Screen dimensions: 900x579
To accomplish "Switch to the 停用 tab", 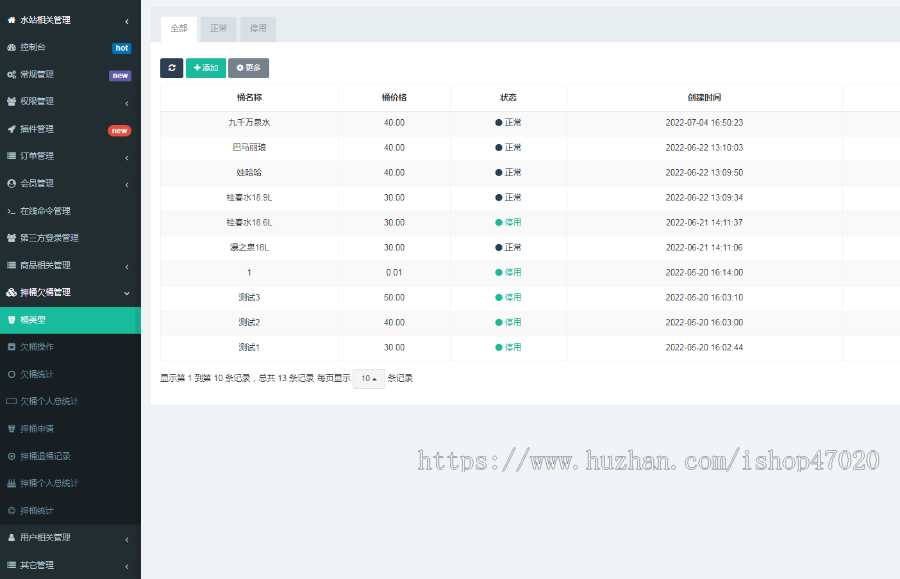I will pos(258,29).
